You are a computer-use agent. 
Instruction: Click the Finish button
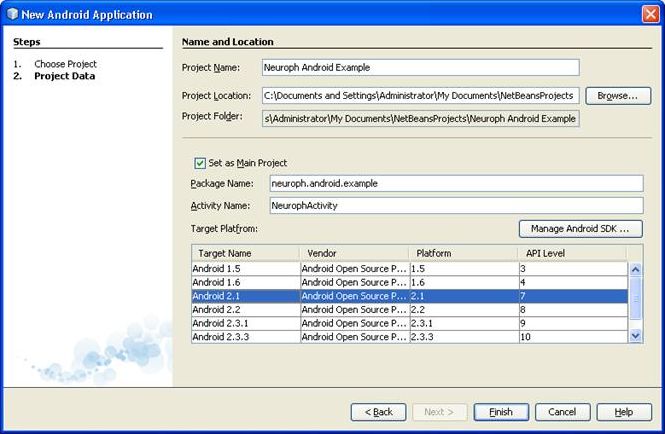point(501,412)
